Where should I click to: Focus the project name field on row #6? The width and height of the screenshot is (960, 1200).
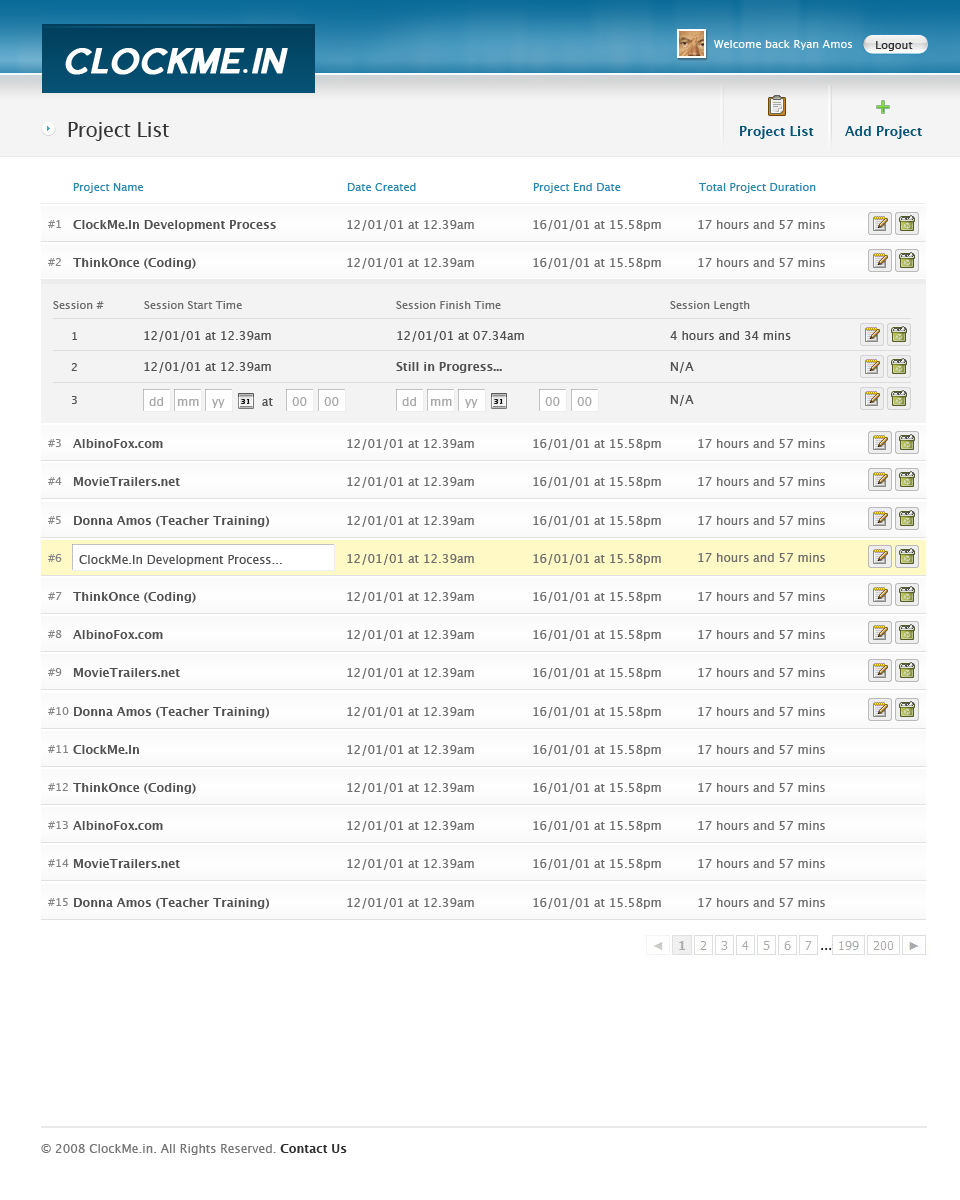coord(203,558)
